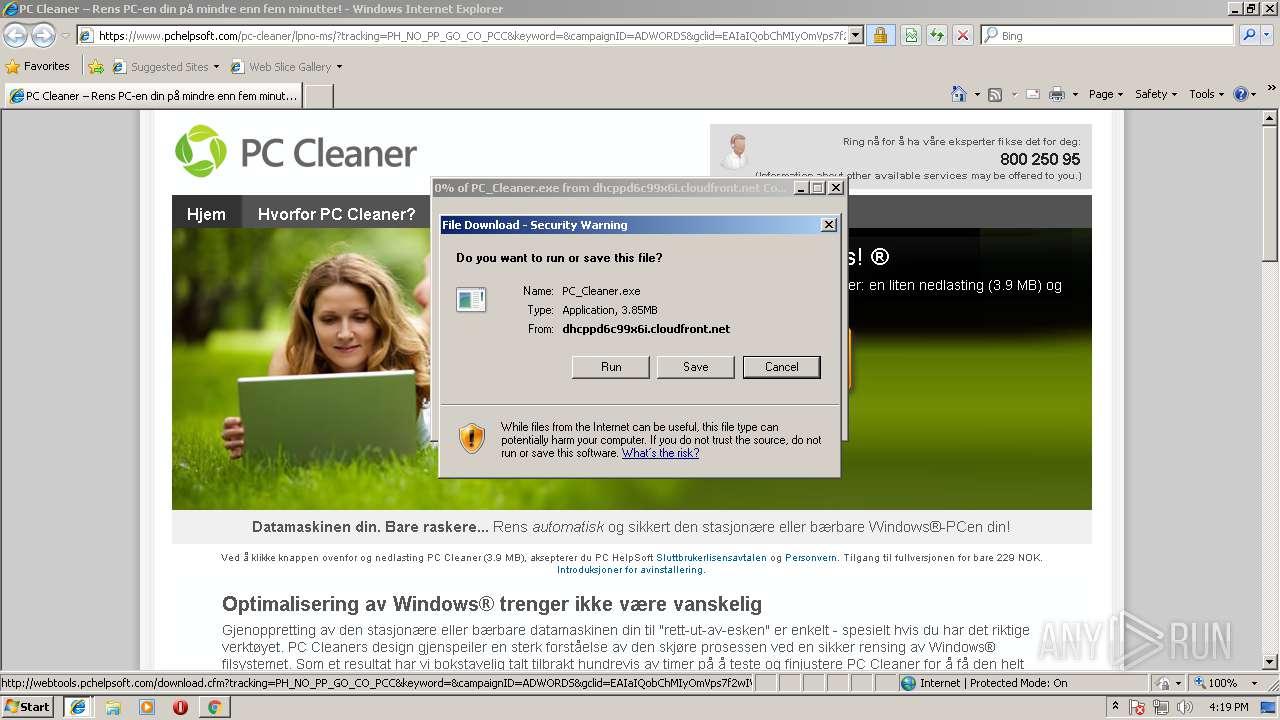Open the Page menu

(x=1105, y=94)
